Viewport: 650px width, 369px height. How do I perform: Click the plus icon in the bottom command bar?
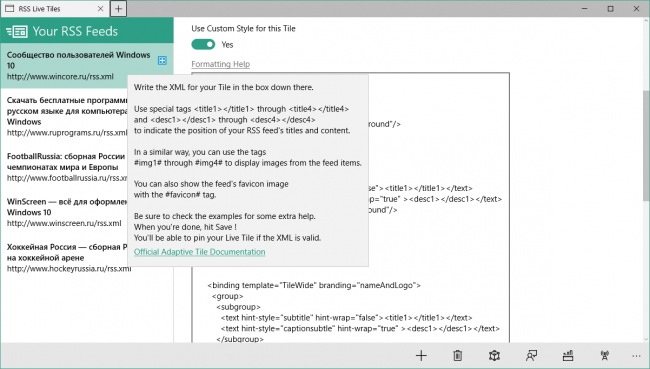point(421,355)
